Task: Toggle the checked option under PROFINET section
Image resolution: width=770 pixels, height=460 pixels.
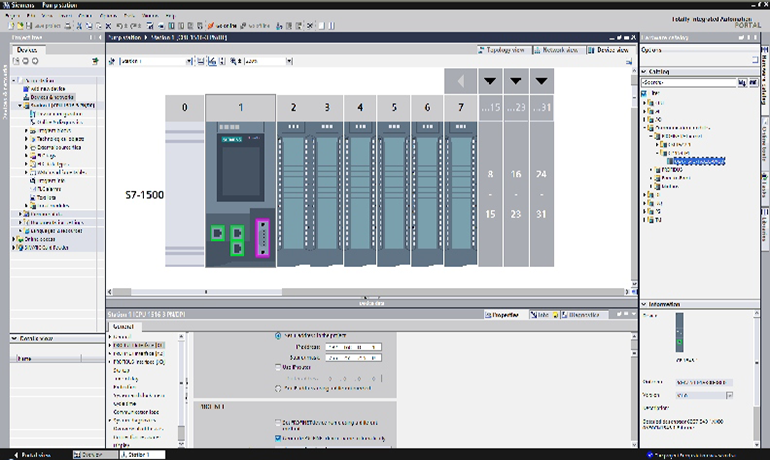Action: pos(277,437)
